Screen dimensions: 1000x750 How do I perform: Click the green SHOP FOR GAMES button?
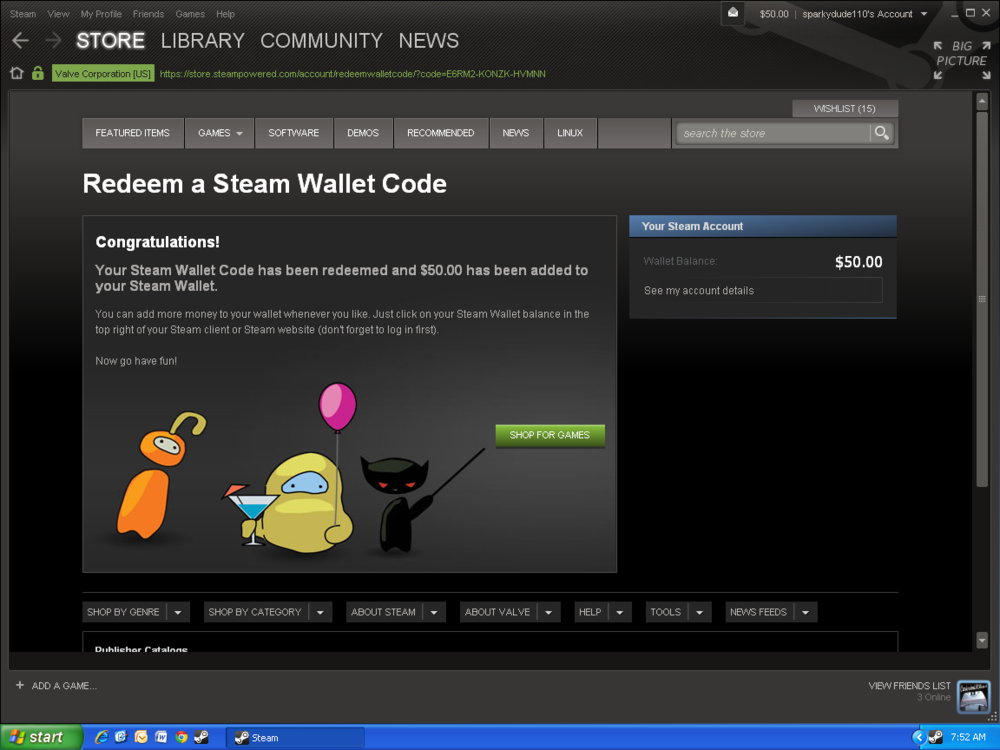[550, 435]
